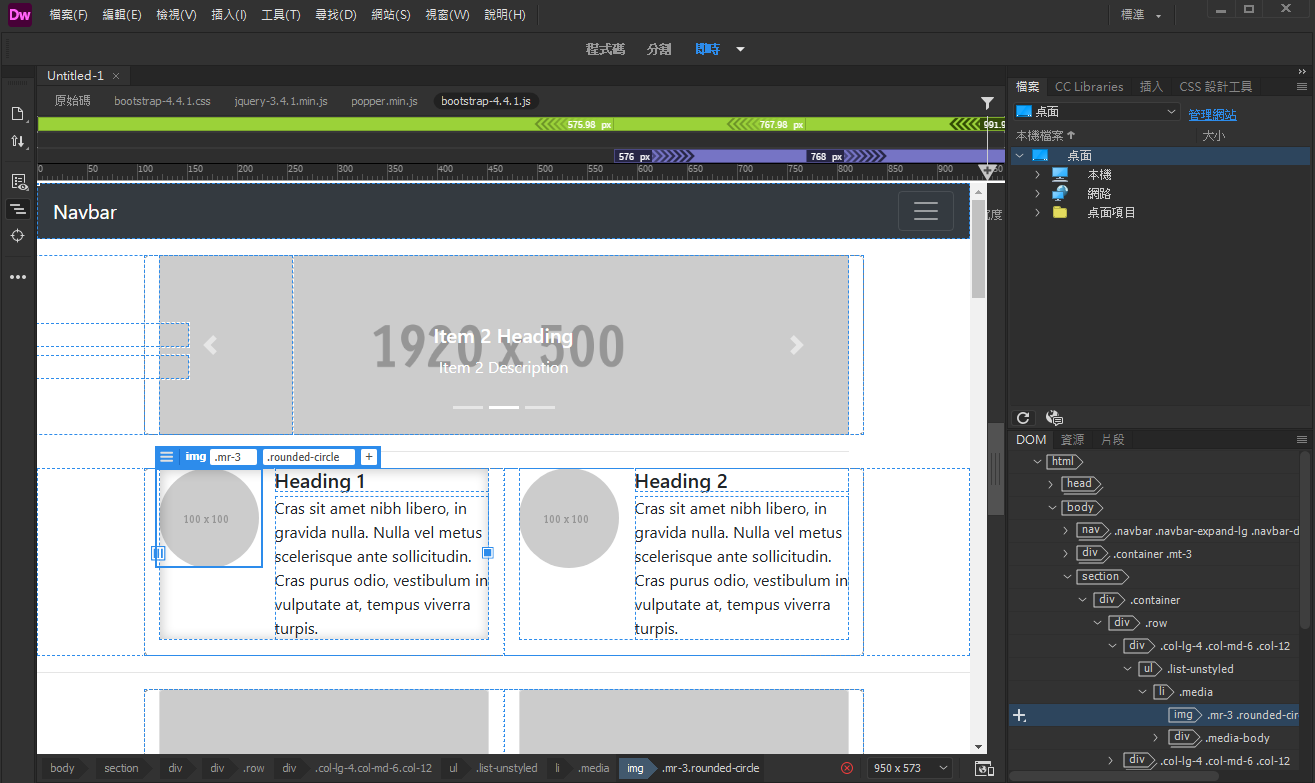This screenshot has height=783, width=1315.
Task: Edit the .rounded-circle class field
Action: [x=308, y=457]
